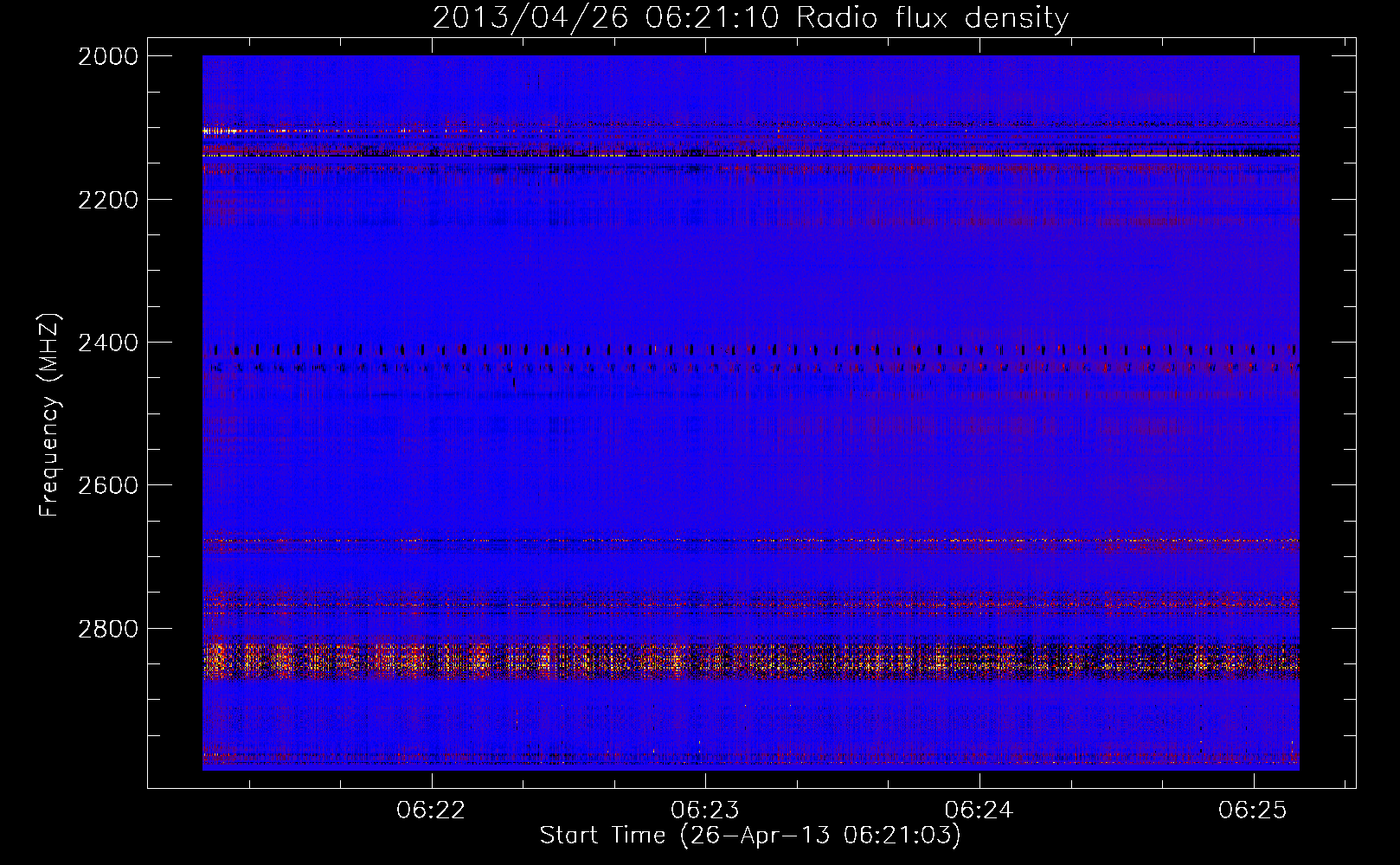Click the 06:25 time axis label

[1253, 811]
